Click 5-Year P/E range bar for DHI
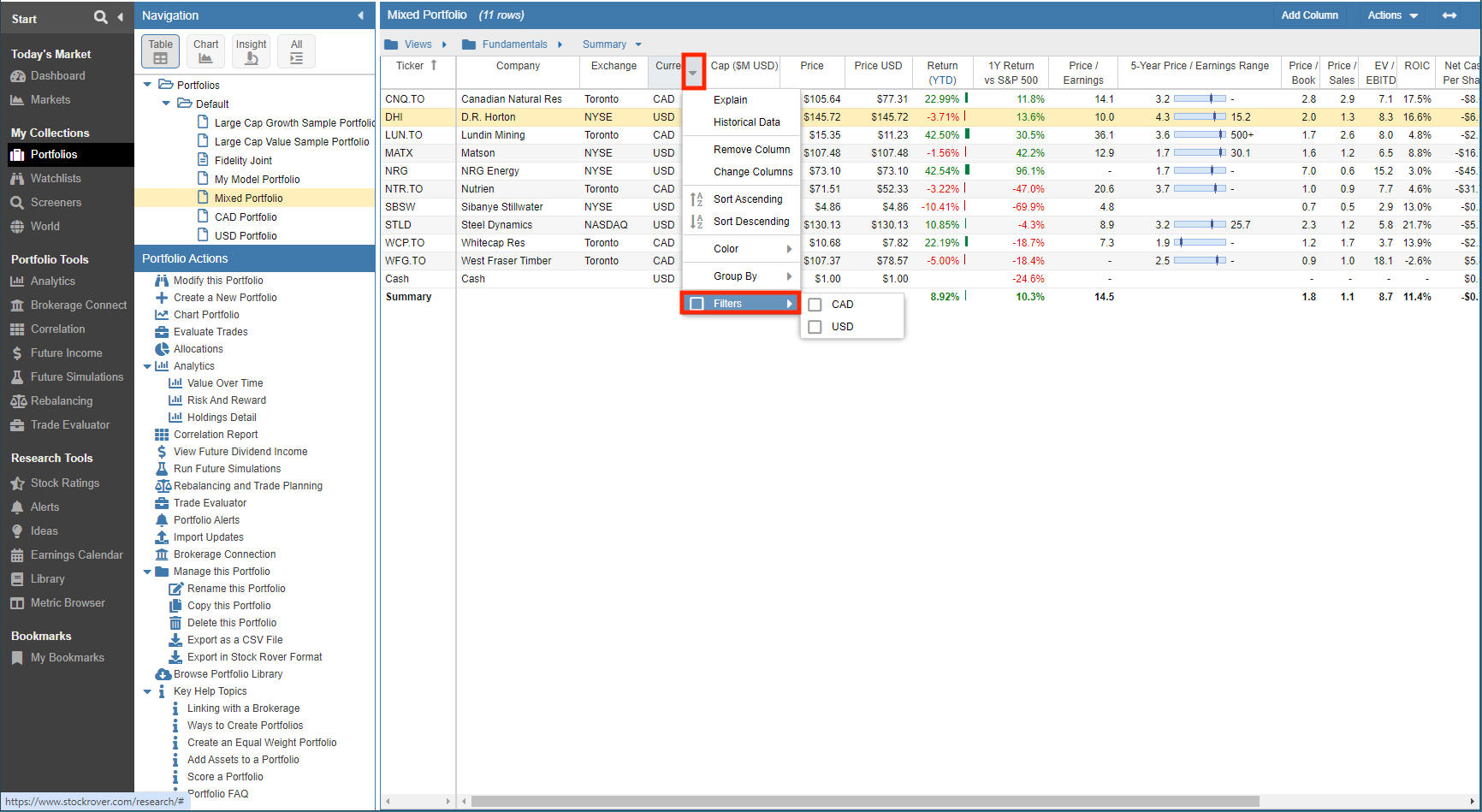The width and height of the screenshot is (1482, 812). click(1200, 117)
